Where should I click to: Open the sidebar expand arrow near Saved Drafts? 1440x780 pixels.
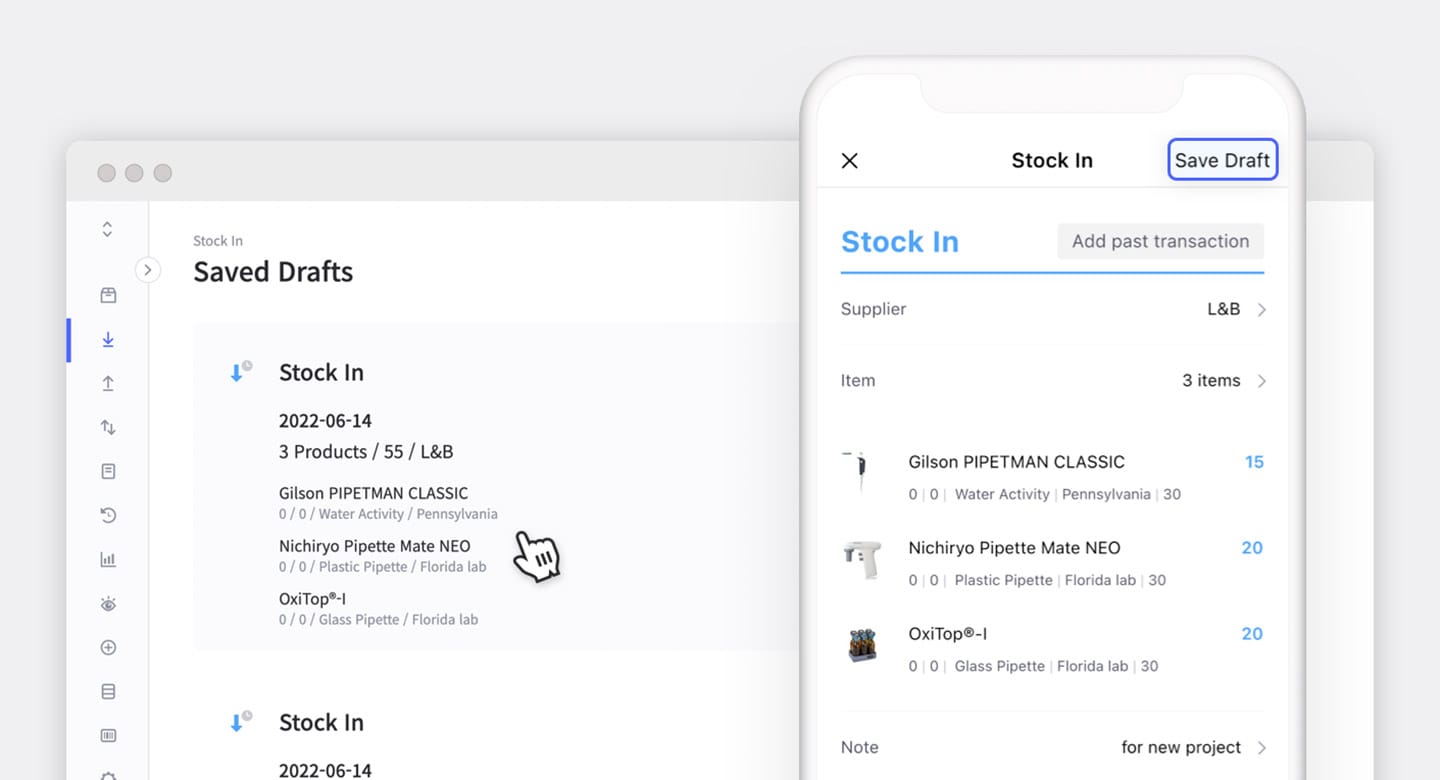148,270
